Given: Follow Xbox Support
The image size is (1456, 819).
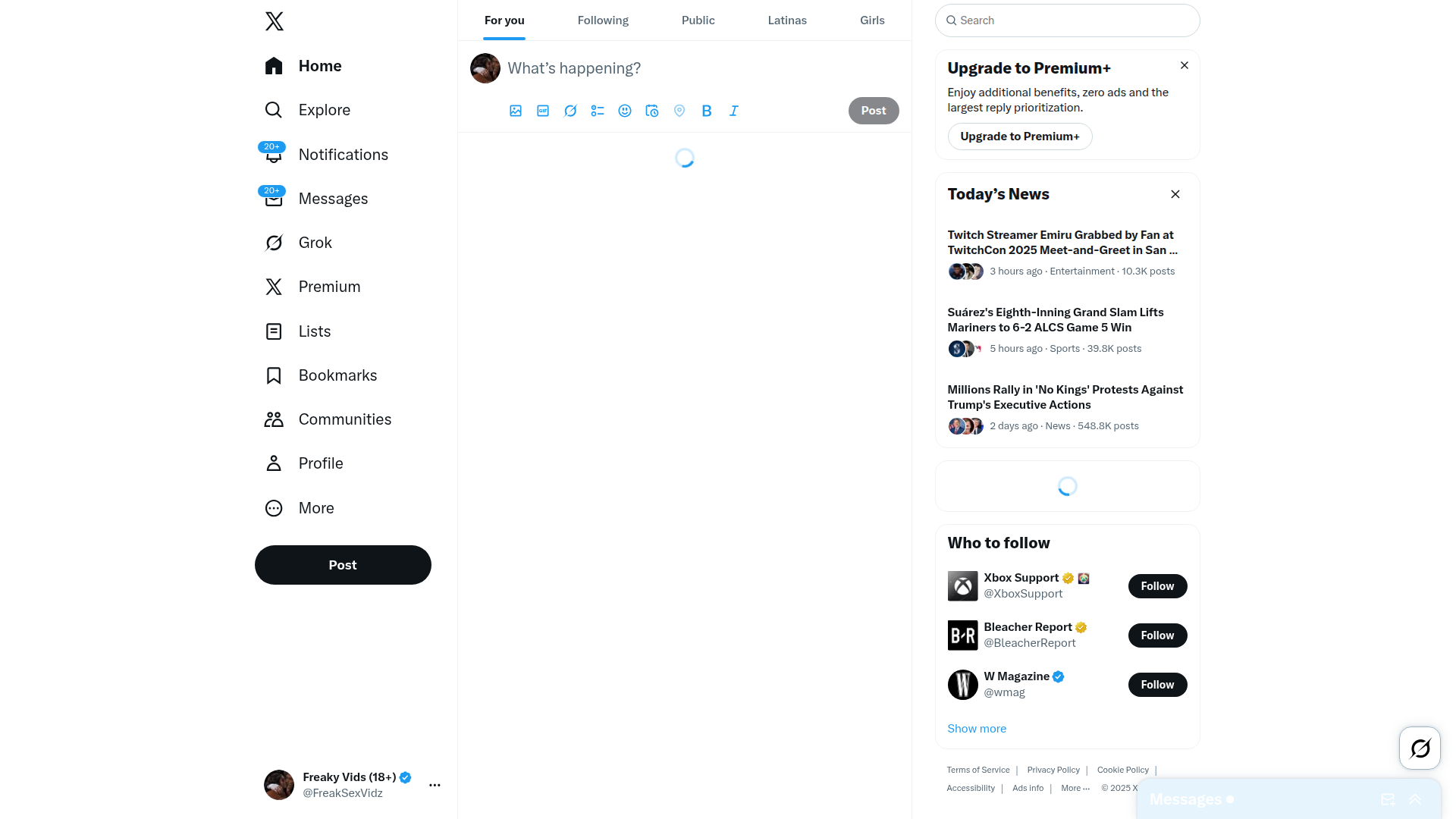Looking at the screenshot, I should (x=1157, y=586).
